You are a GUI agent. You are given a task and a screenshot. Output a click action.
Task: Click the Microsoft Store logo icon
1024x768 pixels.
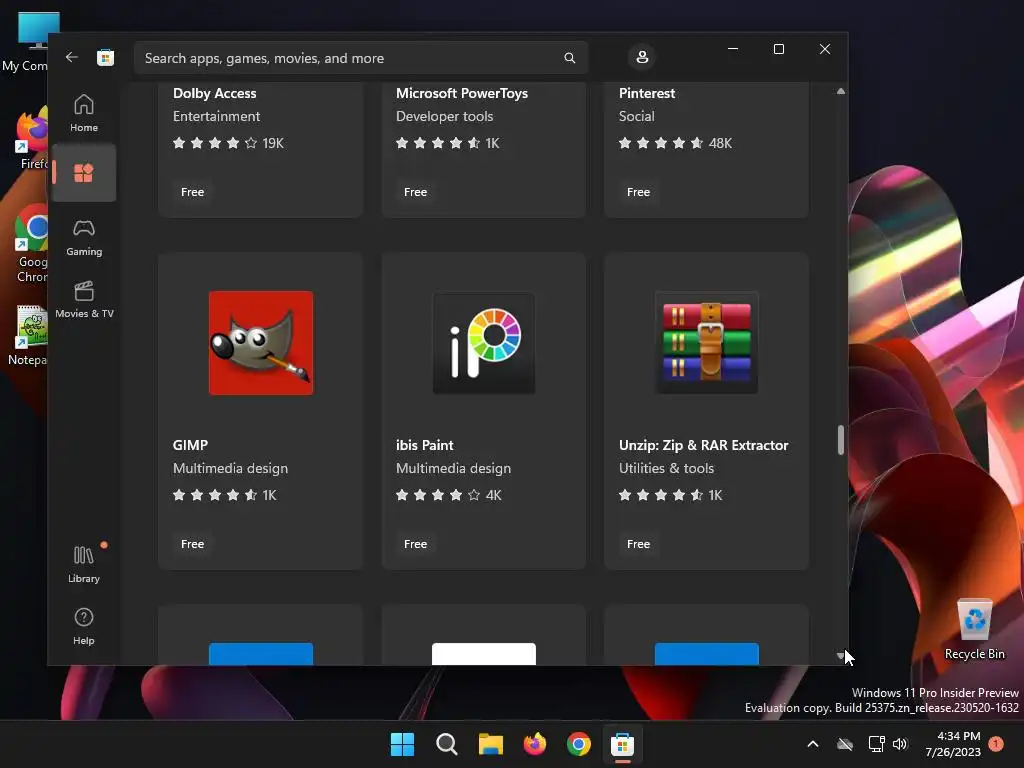105,57
